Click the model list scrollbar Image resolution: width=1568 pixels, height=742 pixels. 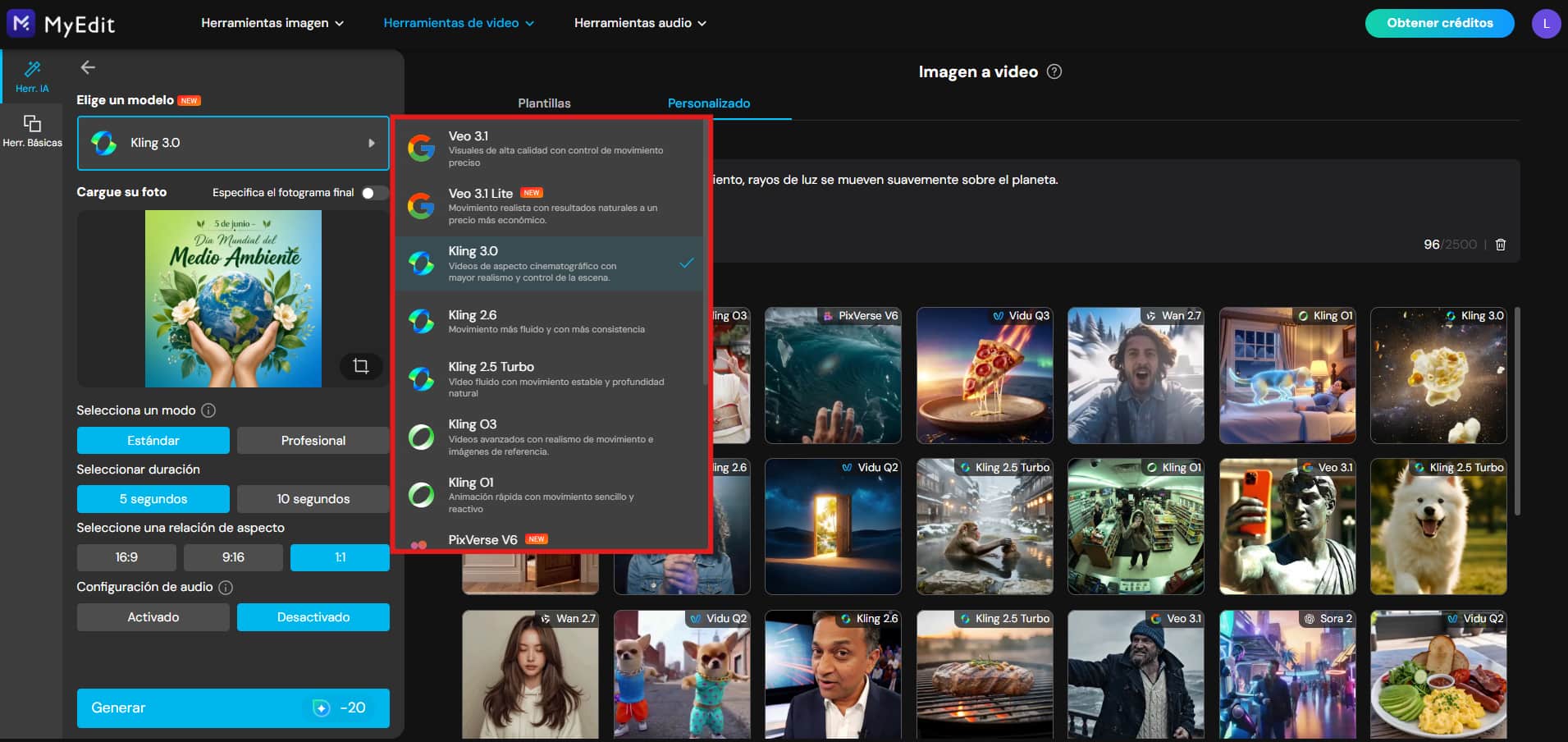[706, 254]
